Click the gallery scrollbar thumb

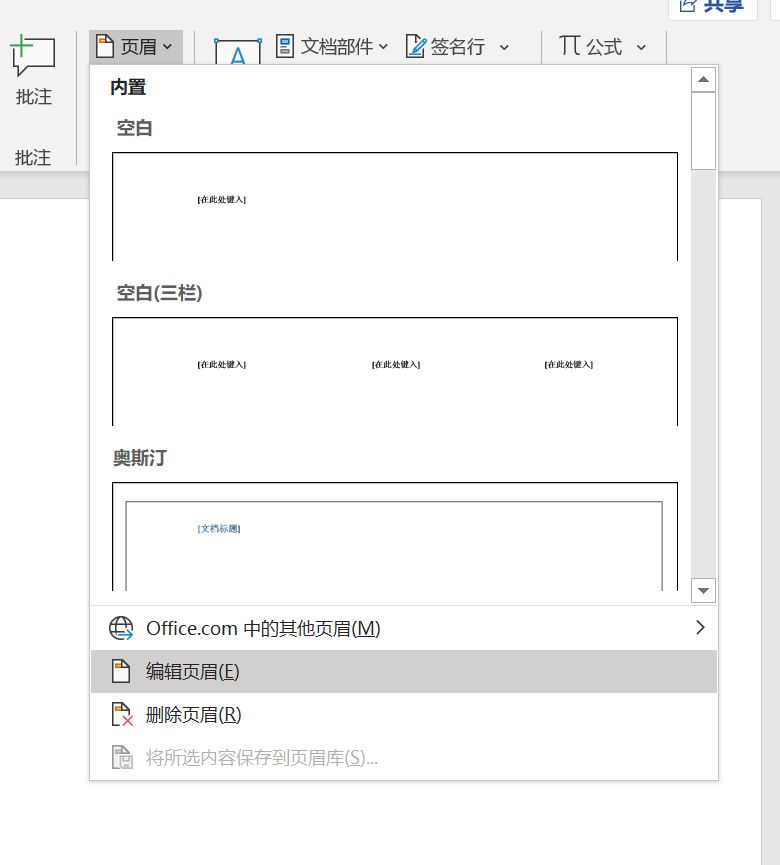703,131
